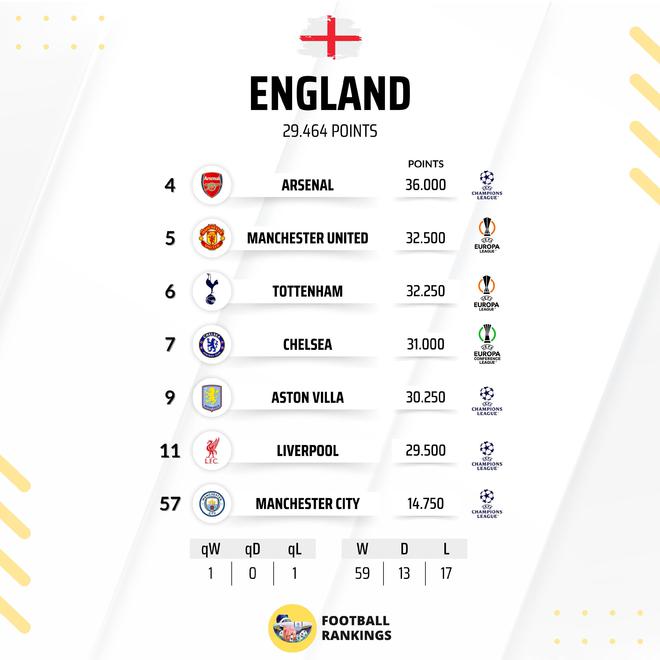The width and height of the screenshot is (660, 660).
Task: Click Europa Conference League logo beside Chelsea
Action: 487,343
